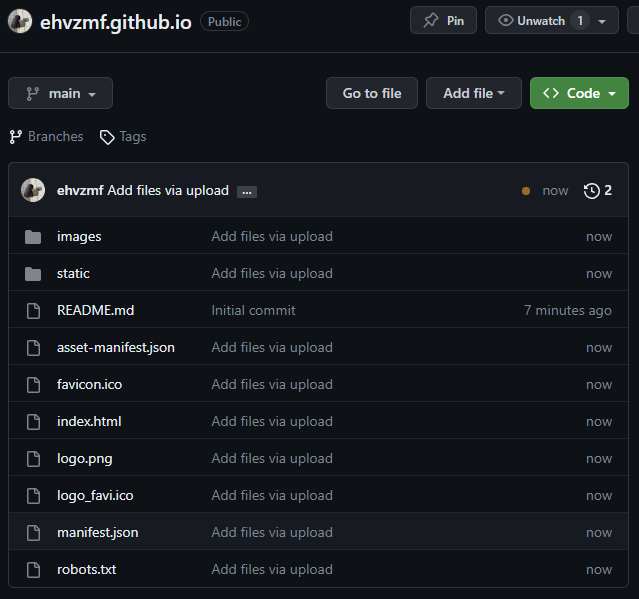The image size is (639, 599).
Task: Expand the Add file dropdown
Action: click(474, 93)
